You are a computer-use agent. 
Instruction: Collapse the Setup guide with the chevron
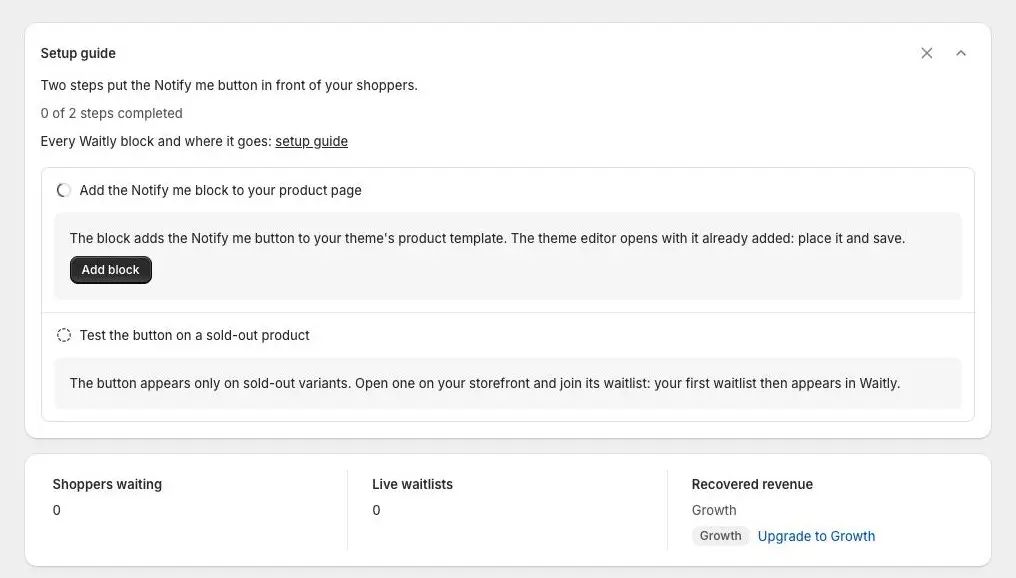point(961,53)
